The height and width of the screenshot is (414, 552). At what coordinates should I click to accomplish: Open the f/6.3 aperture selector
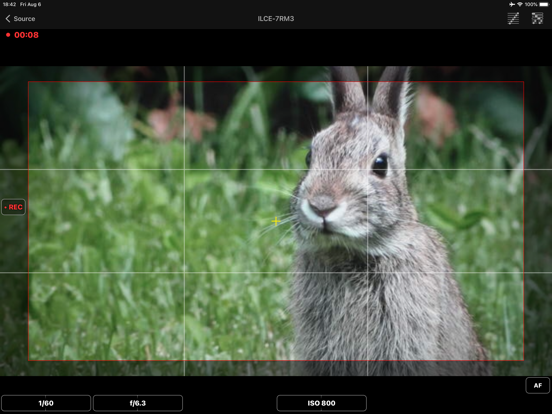tap(138, 403)
